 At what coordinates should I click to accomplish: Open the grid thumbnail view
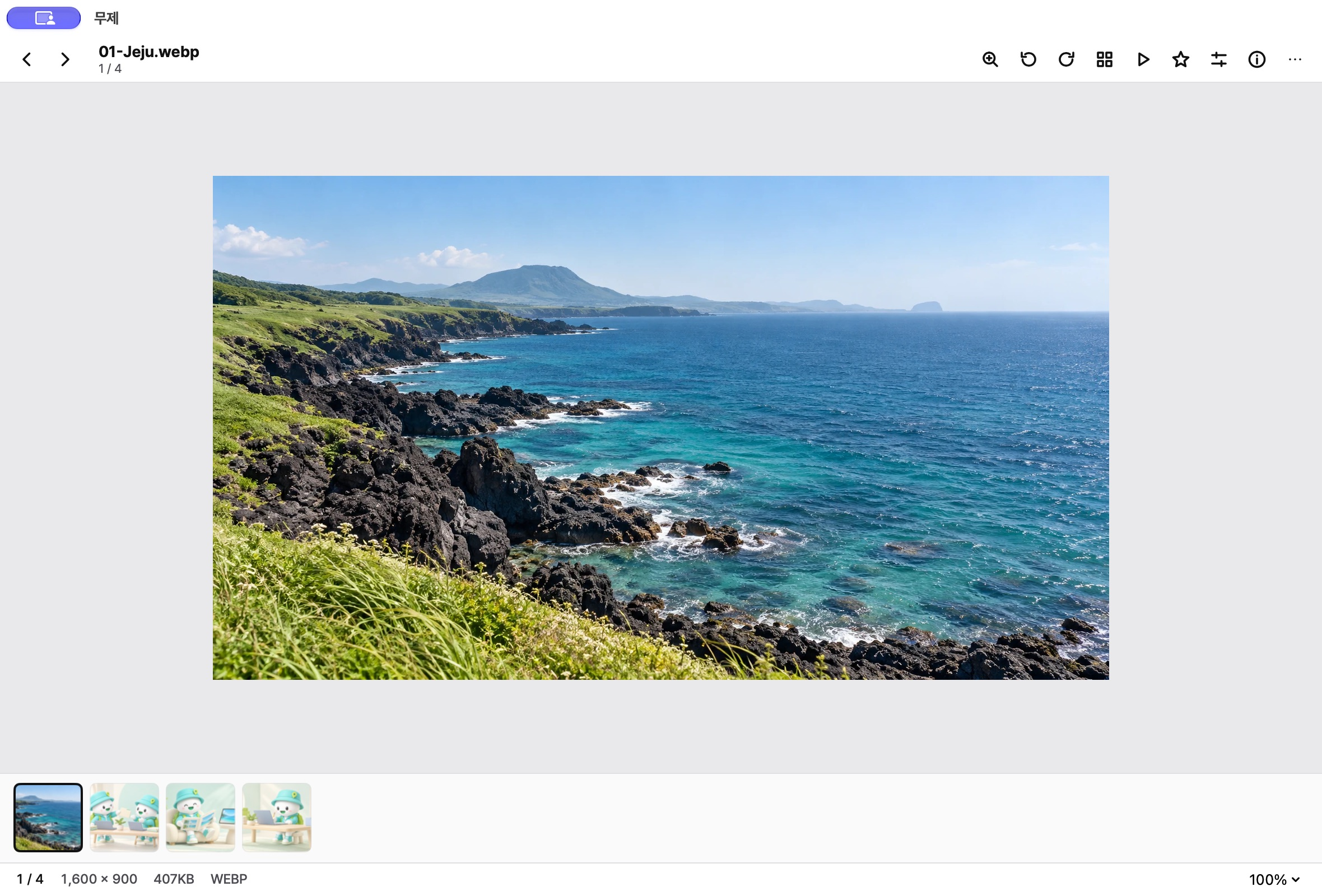[x=1104, y=59]
